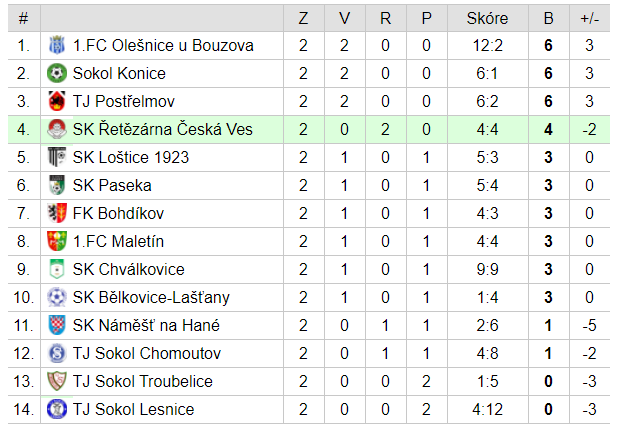The width and height of the screenshot is (617, 427).
Task: Open the SK Paseka team link
Action: click(112, 185)
